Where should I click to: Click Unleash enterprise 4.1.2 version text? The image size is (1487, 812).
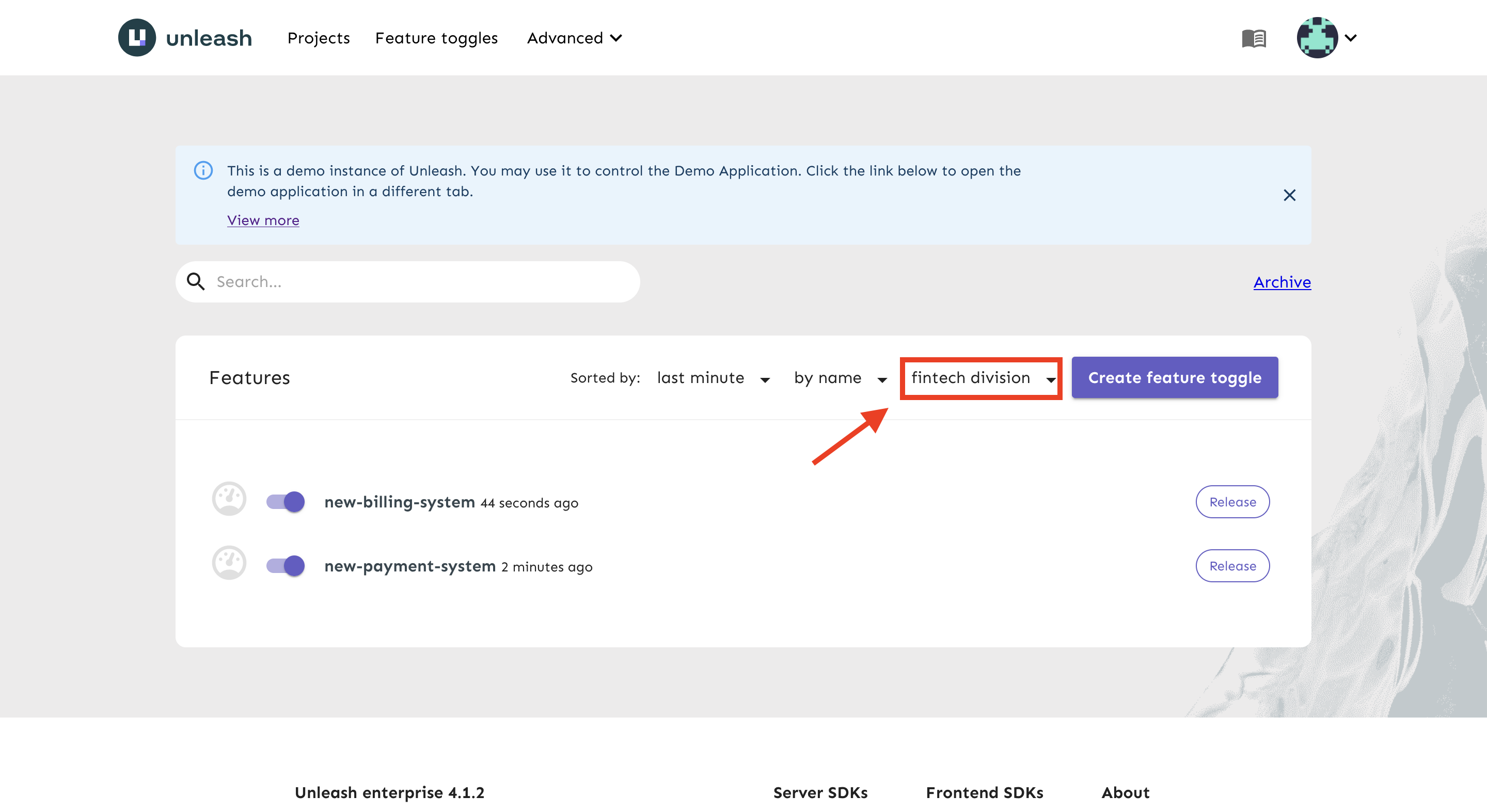390,792
